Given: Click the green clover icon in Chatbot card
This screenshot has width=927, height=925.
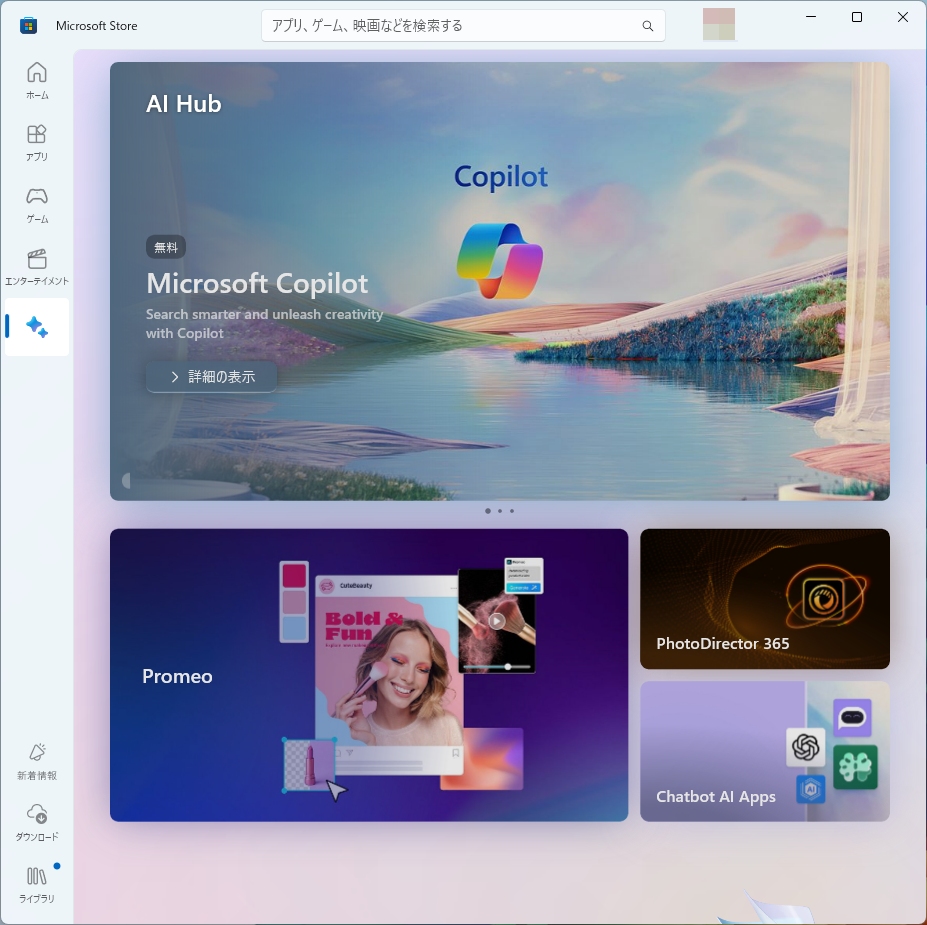Looking at the screenshot, I should (855, 767).
